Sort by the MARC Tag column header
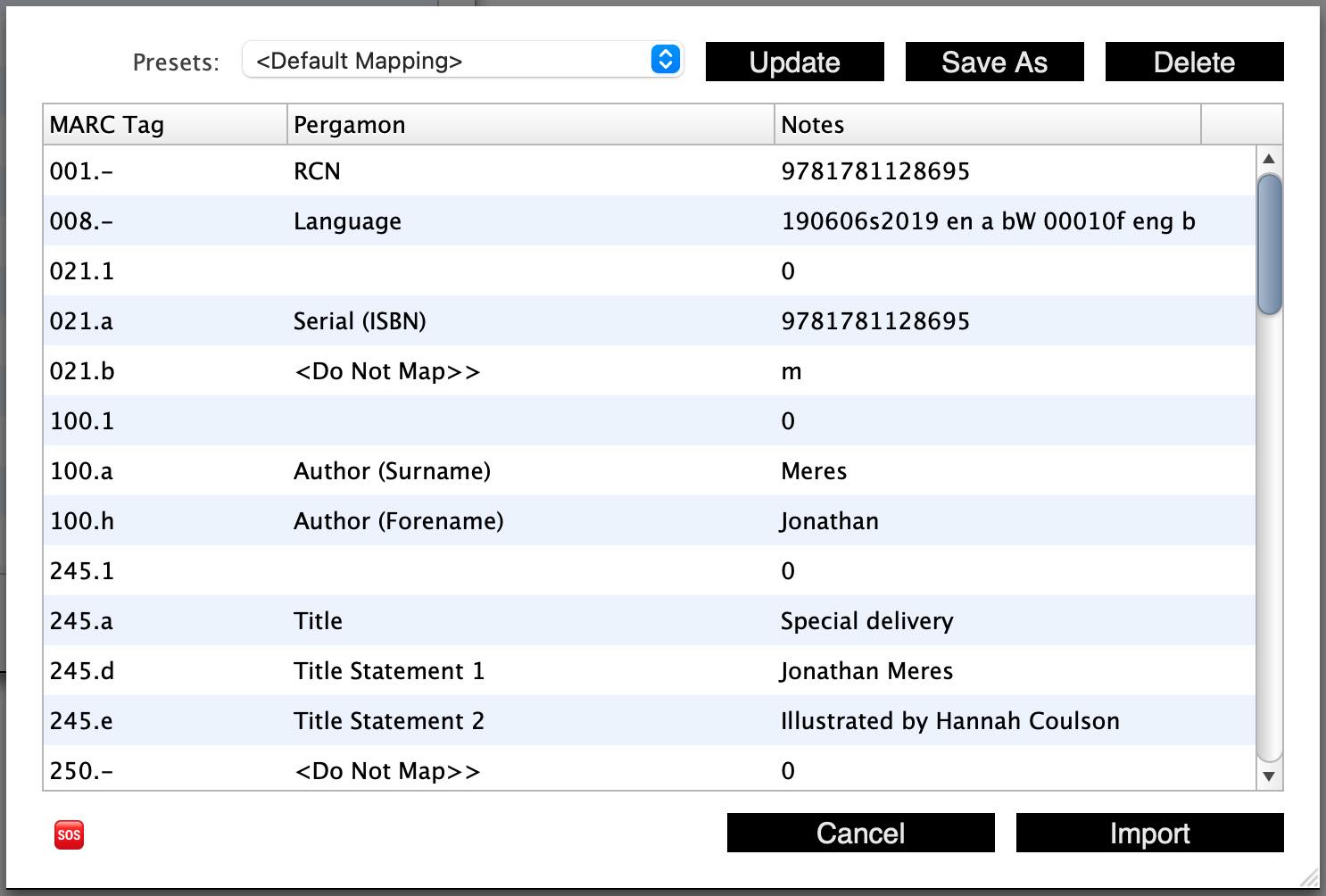This screenshot has height=896, width=1326. point(165,125)
